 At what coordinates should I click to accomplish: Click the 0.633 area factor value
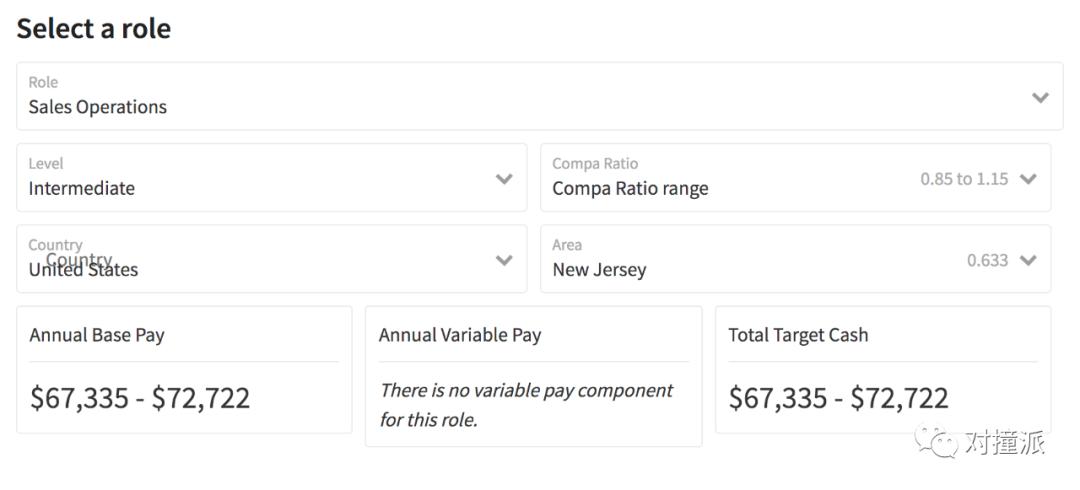[987, 260]
